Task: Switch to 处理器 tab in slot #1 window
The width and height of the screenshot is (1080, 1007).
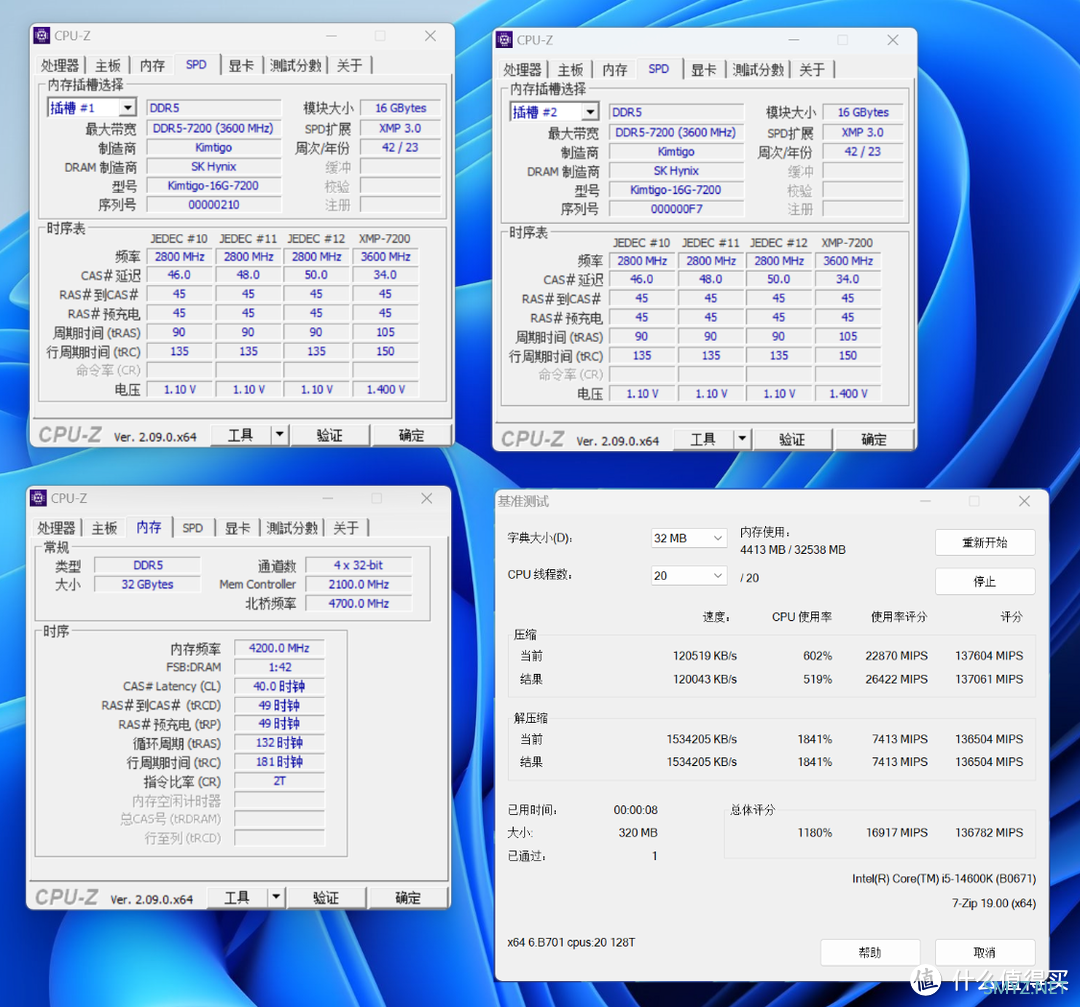Action: pos(60,65)
